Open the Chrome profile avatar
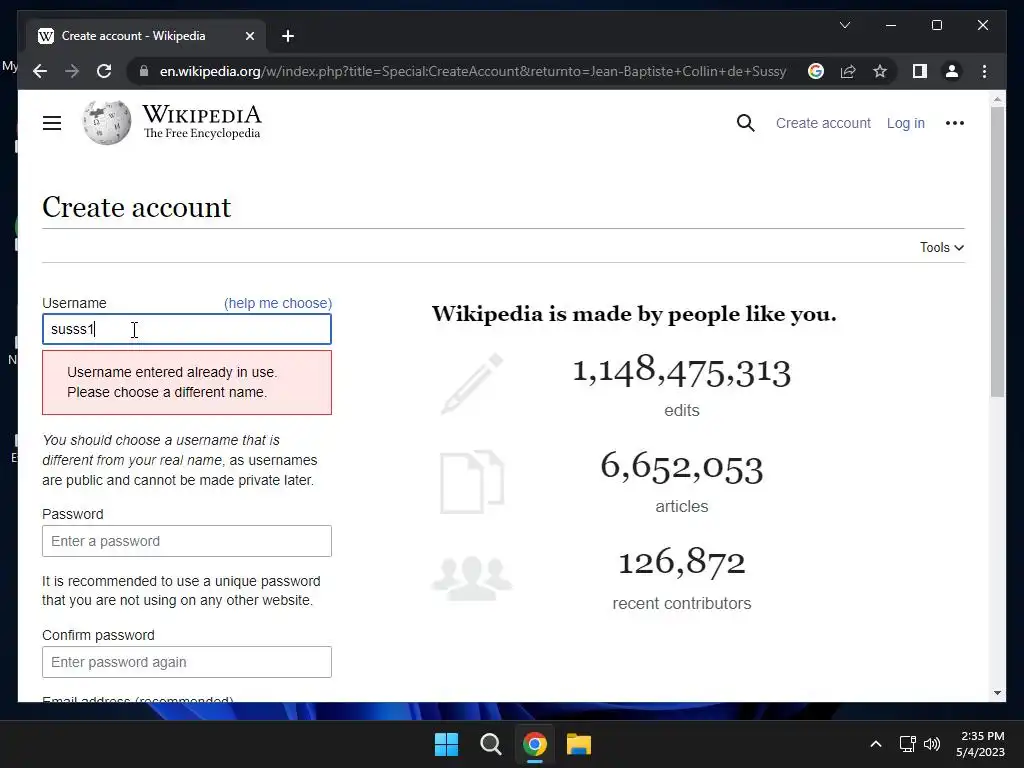 (x=952, y=71)
